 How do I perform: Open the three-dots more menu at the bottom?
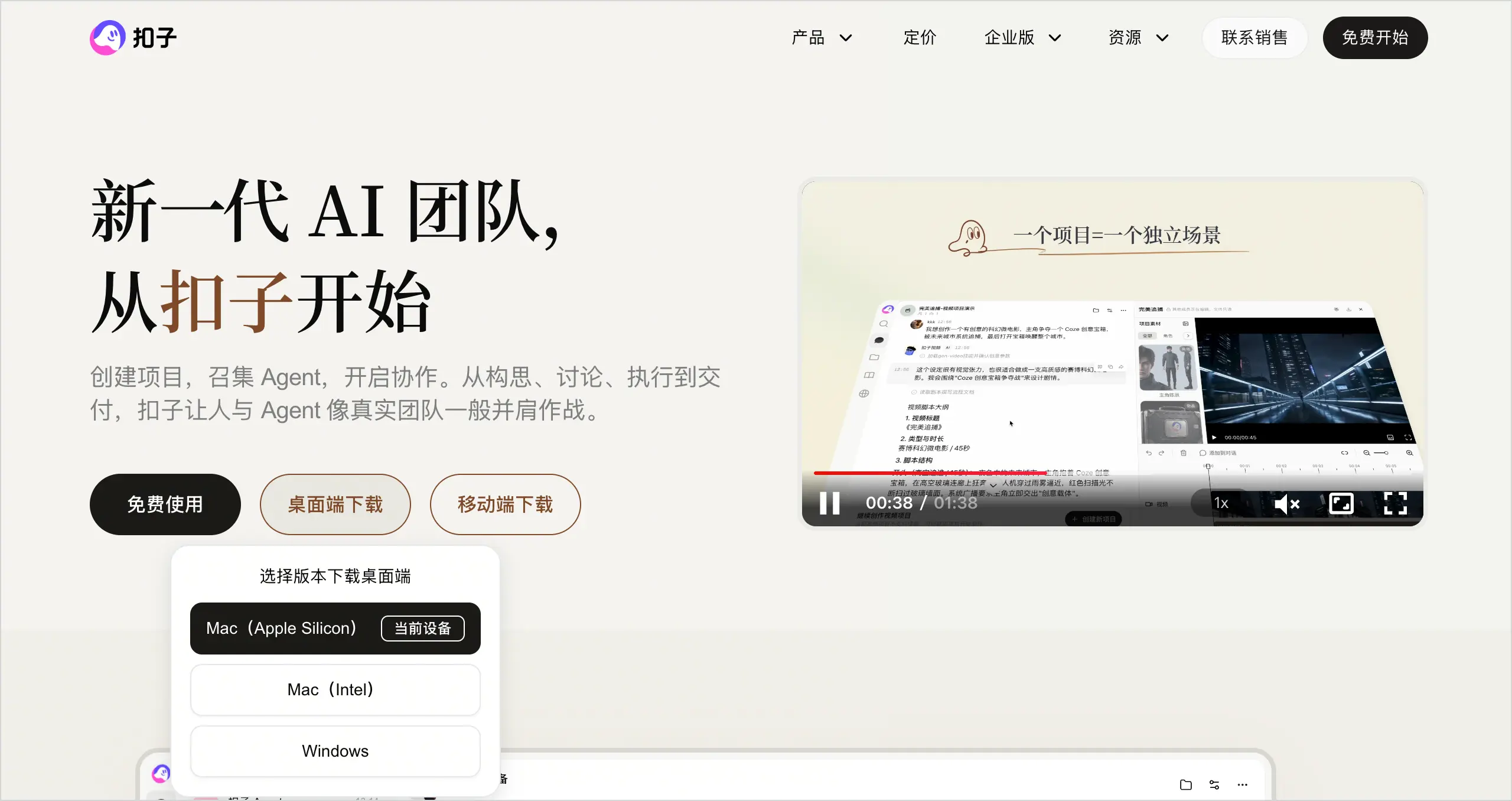[1243, 784]
